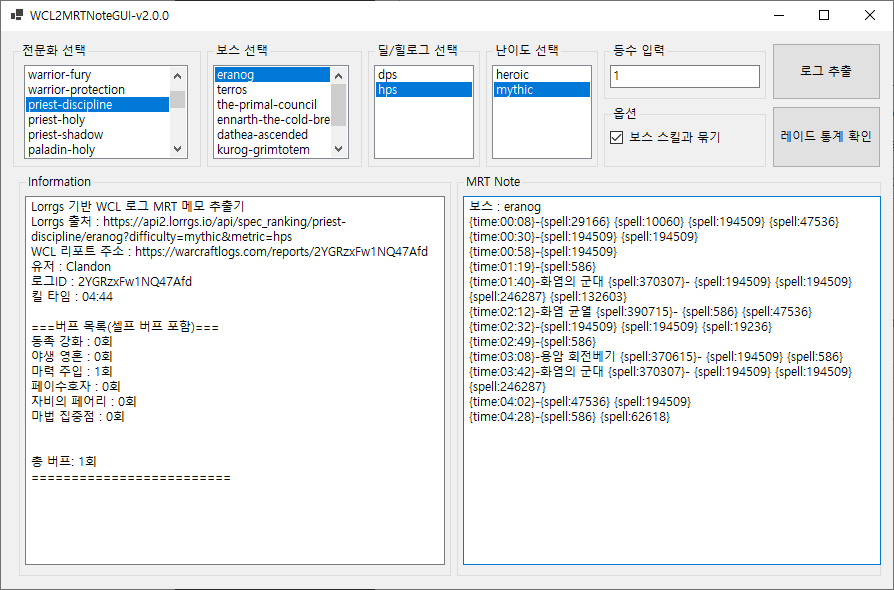Click the 유저 : Clandon line

click(71, 267)
